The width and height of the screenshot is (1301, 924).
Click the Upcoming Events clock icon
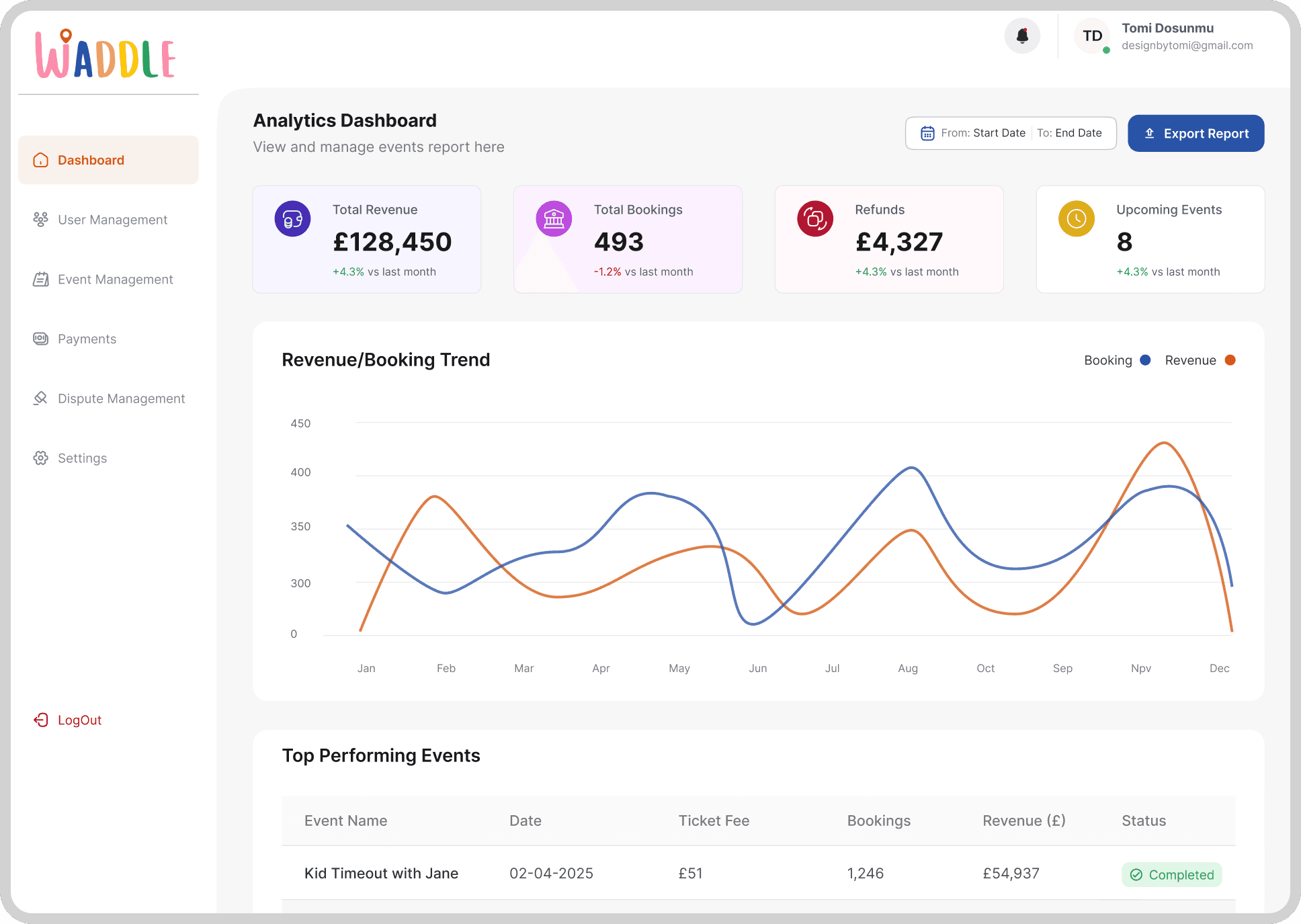(x=1077, y=218)
